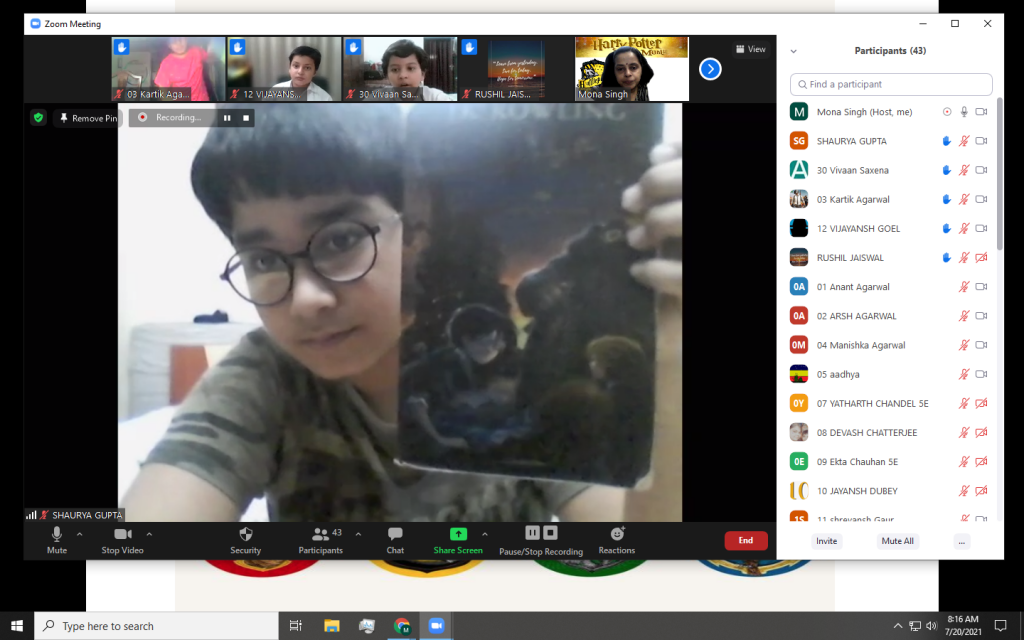
Task: Toggle Stop Video camera button
Action: point(122,535)
